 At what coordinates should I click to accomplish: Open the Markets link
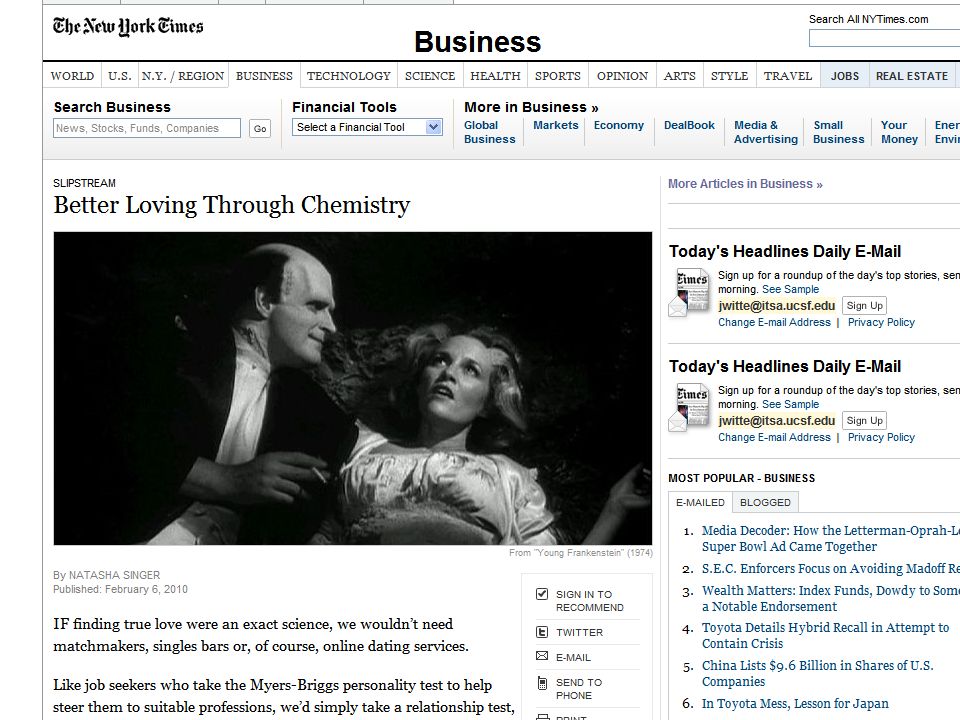pyautogui.click(x=555, y=125)
